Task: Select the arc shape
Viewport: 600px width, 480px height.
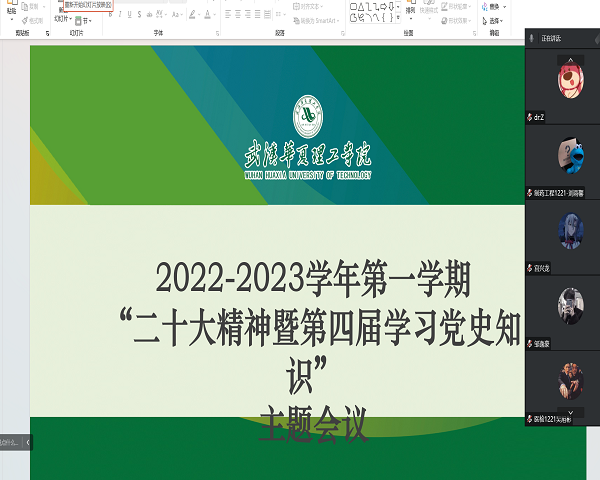Action: tap(368, 17)
